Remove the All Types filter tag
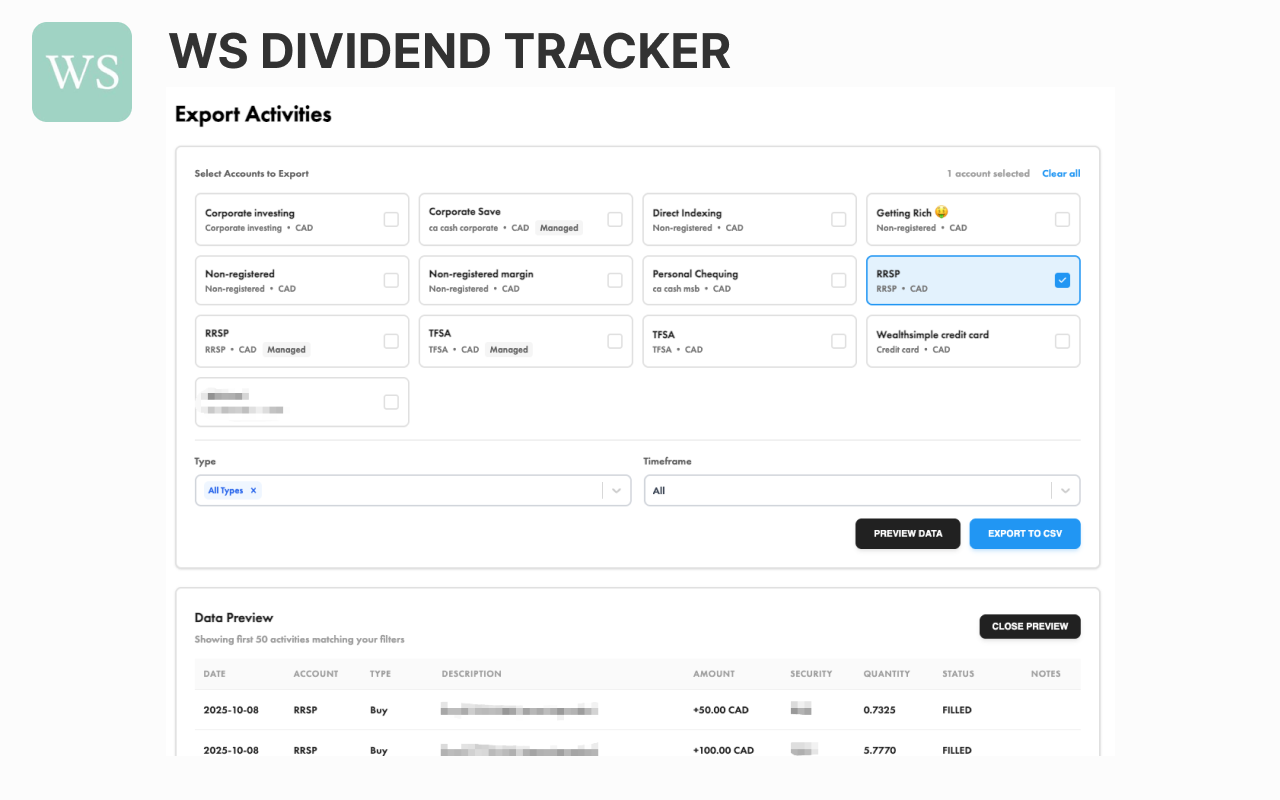The image size is (1280, 800). click(253, 490)
